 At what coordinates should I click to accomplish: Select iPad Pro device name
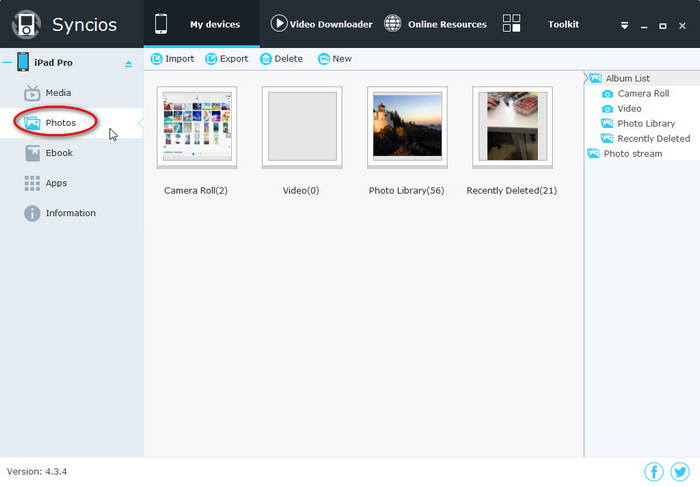[x=53, y=63]
